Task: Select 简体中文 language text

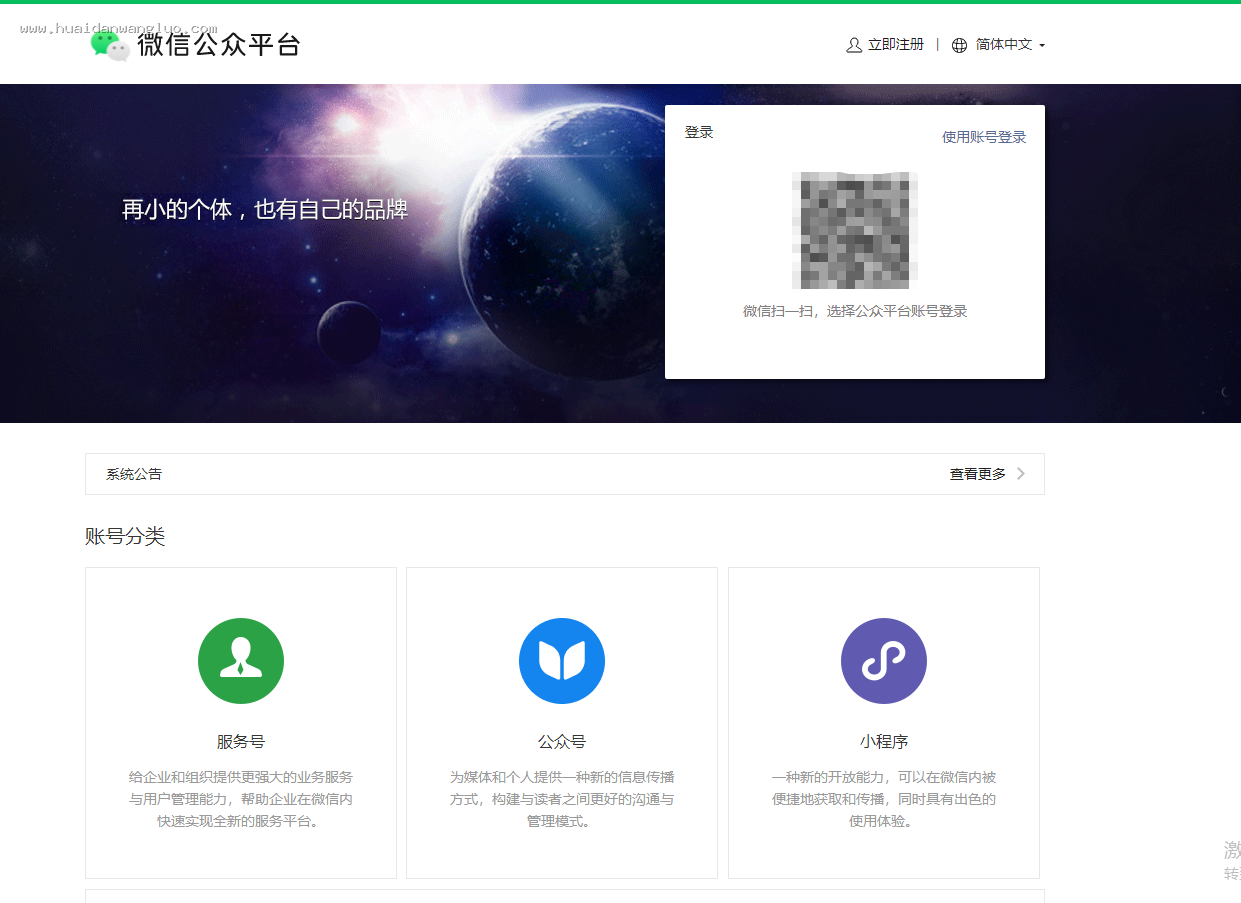Action: pos(1004,45)
